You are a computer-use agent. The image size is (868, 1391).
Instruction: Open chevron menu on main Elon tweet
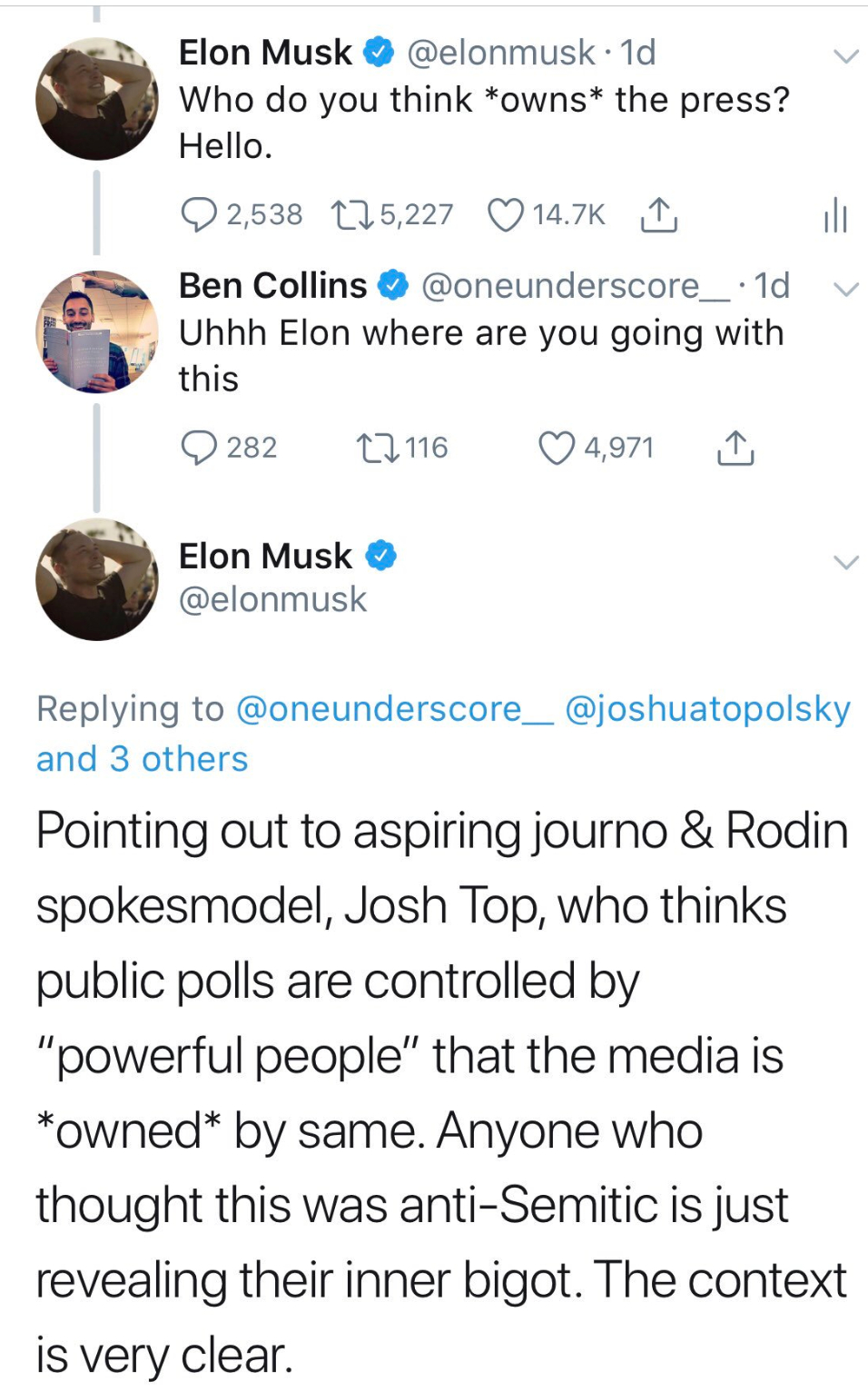(845, 562)
